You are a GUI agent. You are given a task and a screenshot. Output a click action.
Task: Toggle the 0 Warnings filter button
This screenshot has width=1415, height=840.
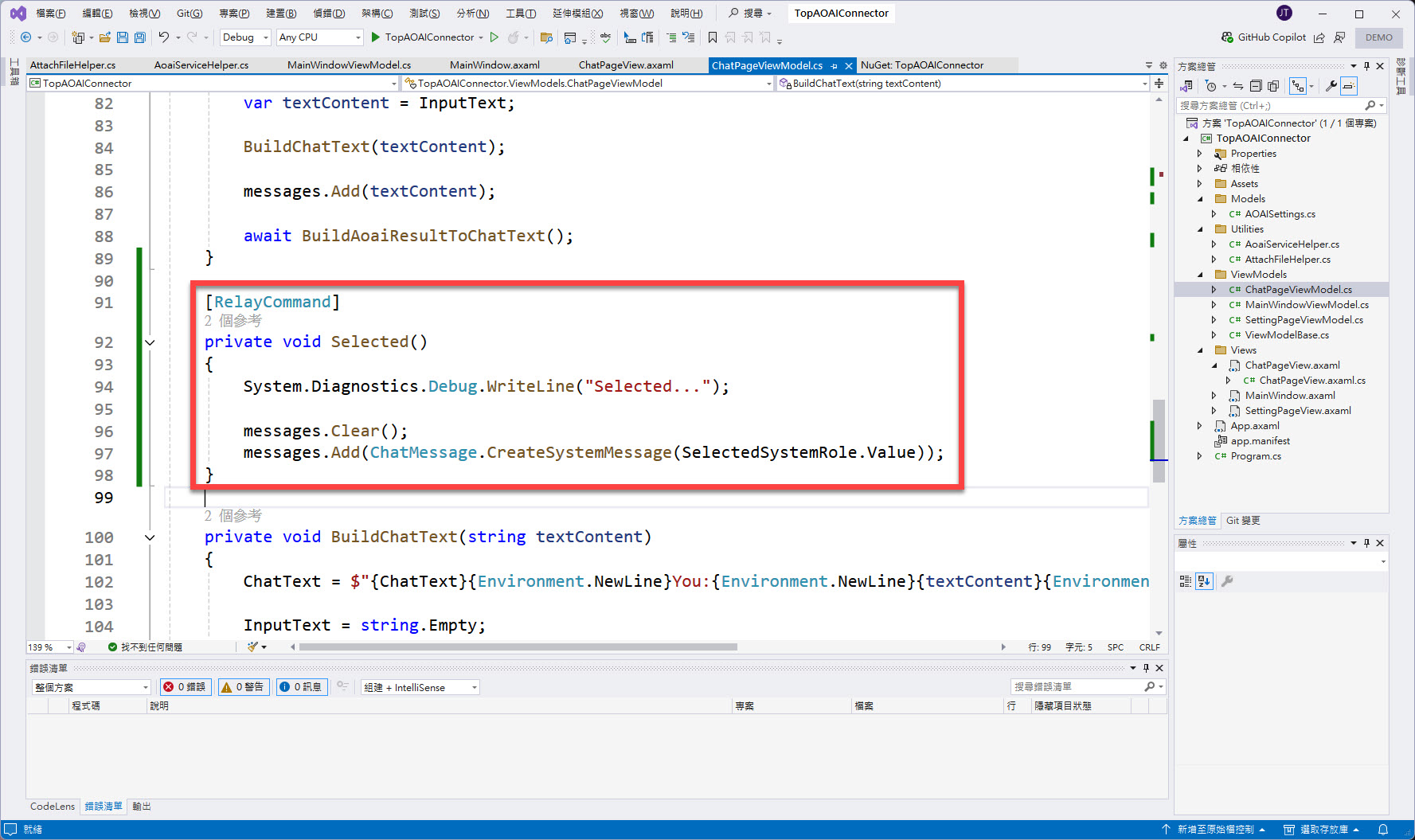click(x=244, y=687)
